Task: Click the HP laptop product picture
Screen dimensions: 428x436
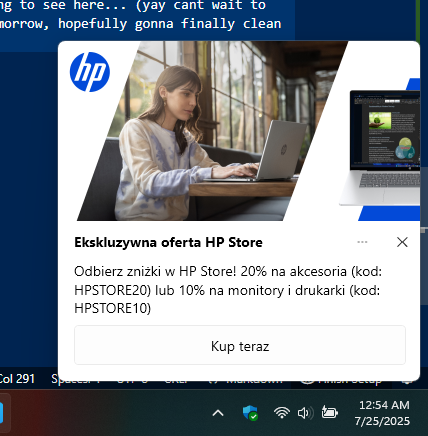Action: 383,147
